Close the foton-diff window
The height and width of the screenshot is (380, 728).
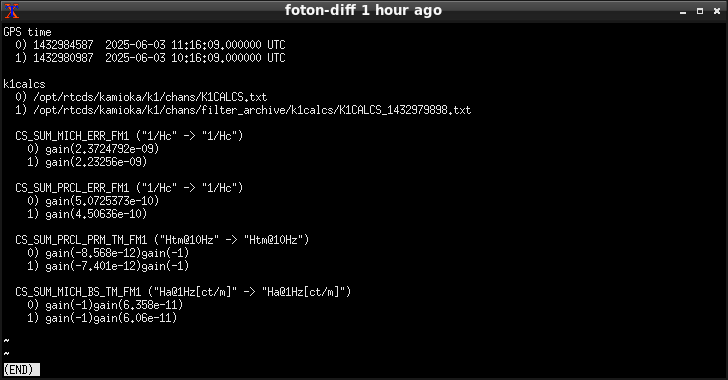(x=717, y=11)
